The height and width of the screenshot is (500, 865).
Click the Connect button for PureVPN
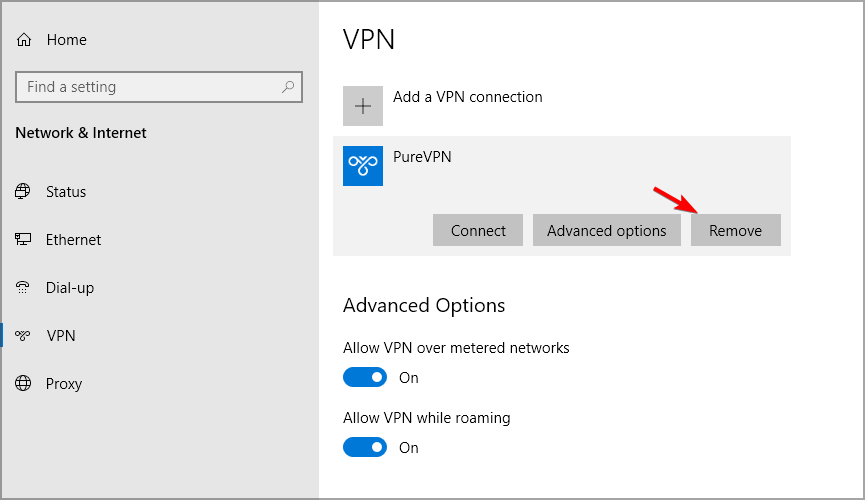[478, 230]
